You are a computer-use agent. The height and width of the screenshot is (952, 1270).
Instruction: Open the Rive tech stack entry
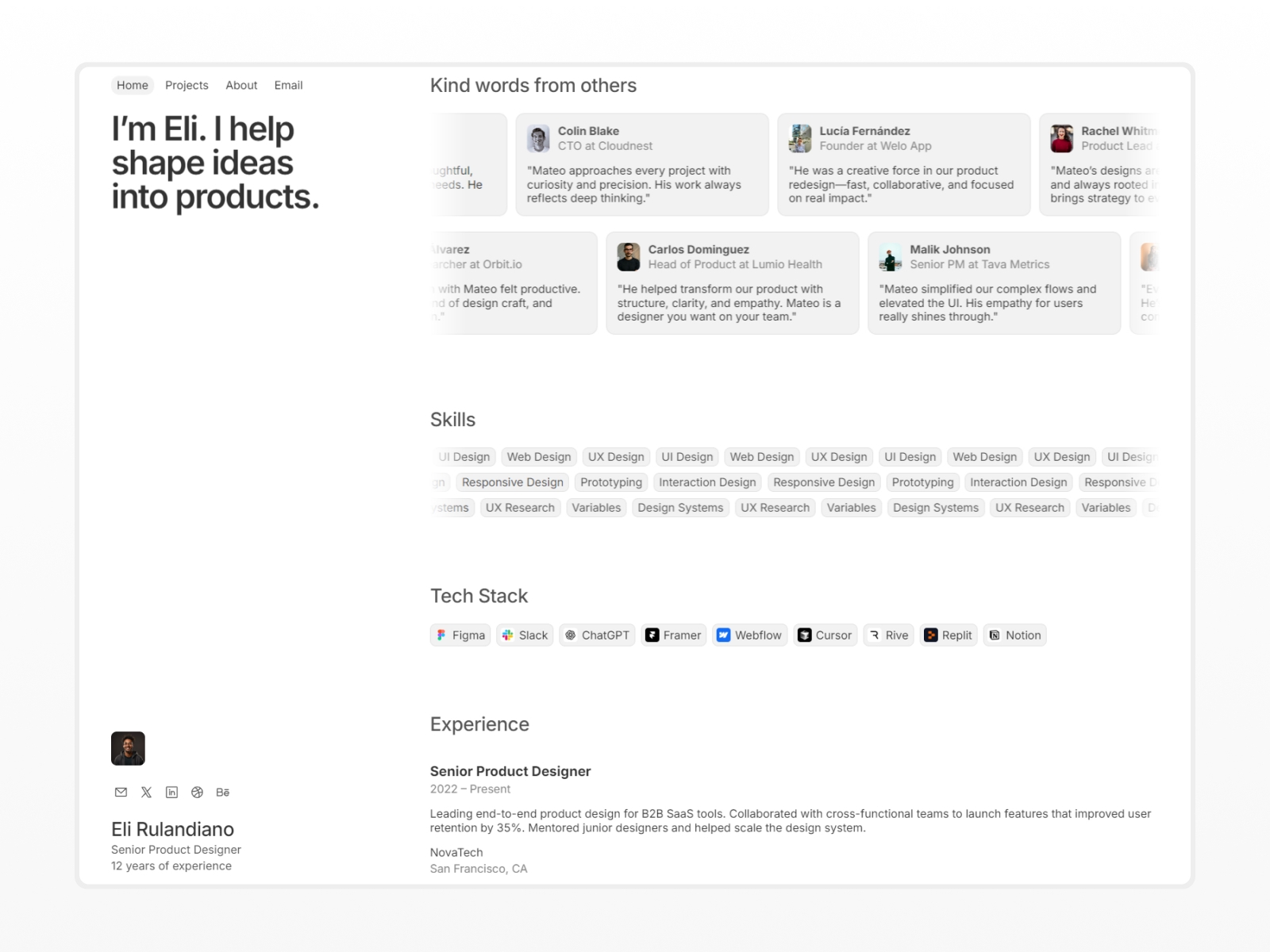coord(873,635)
